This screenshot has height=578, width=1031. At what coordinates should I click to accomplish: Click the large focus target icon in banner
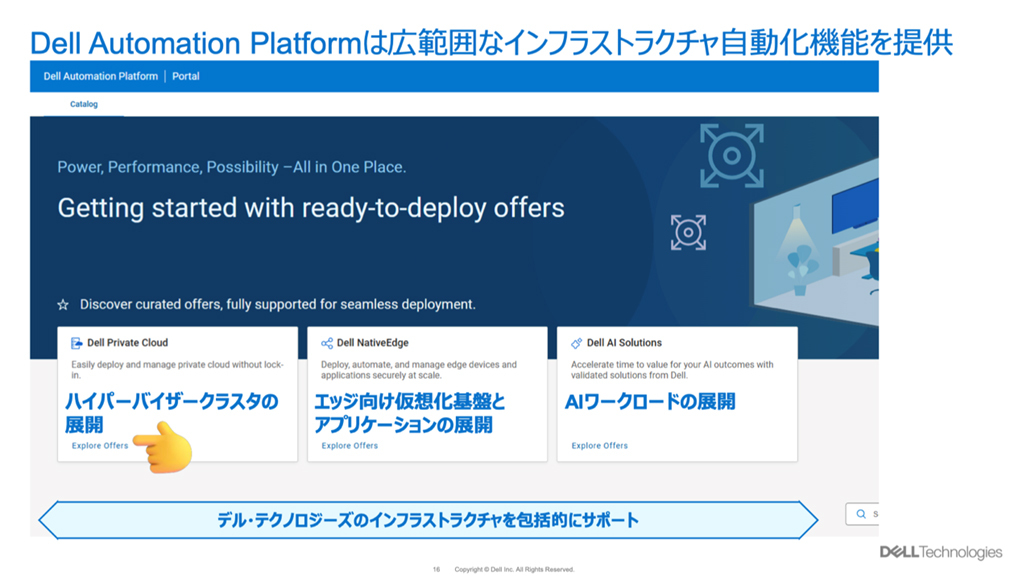coord(732,156)
